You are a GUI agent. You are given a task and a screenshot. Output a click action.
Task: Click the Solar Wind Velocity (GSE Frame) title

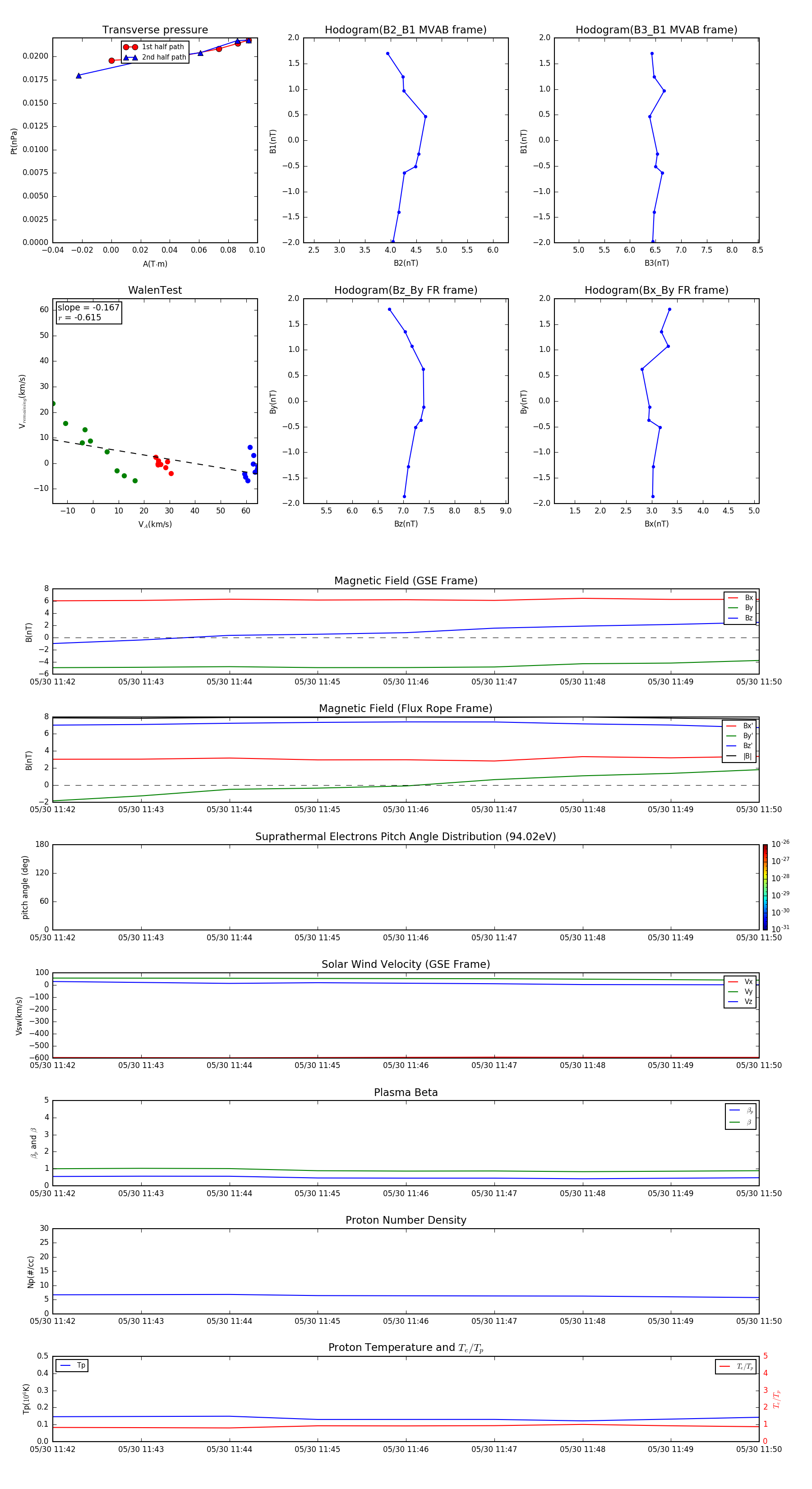tap(406, 965)
